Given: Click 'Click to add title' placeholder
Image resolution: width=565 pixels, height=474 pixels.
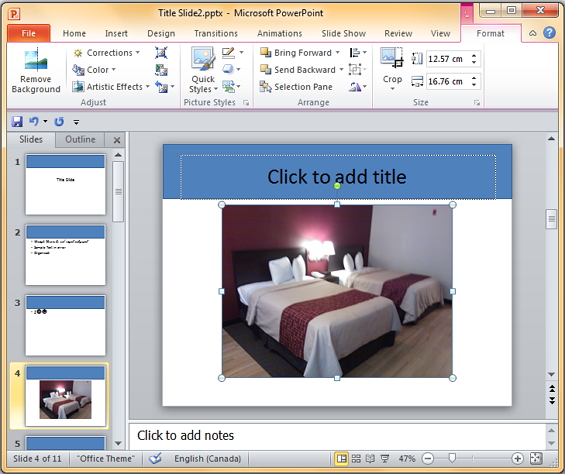Looking at the screenshot, I should click(x=338, y=177).
